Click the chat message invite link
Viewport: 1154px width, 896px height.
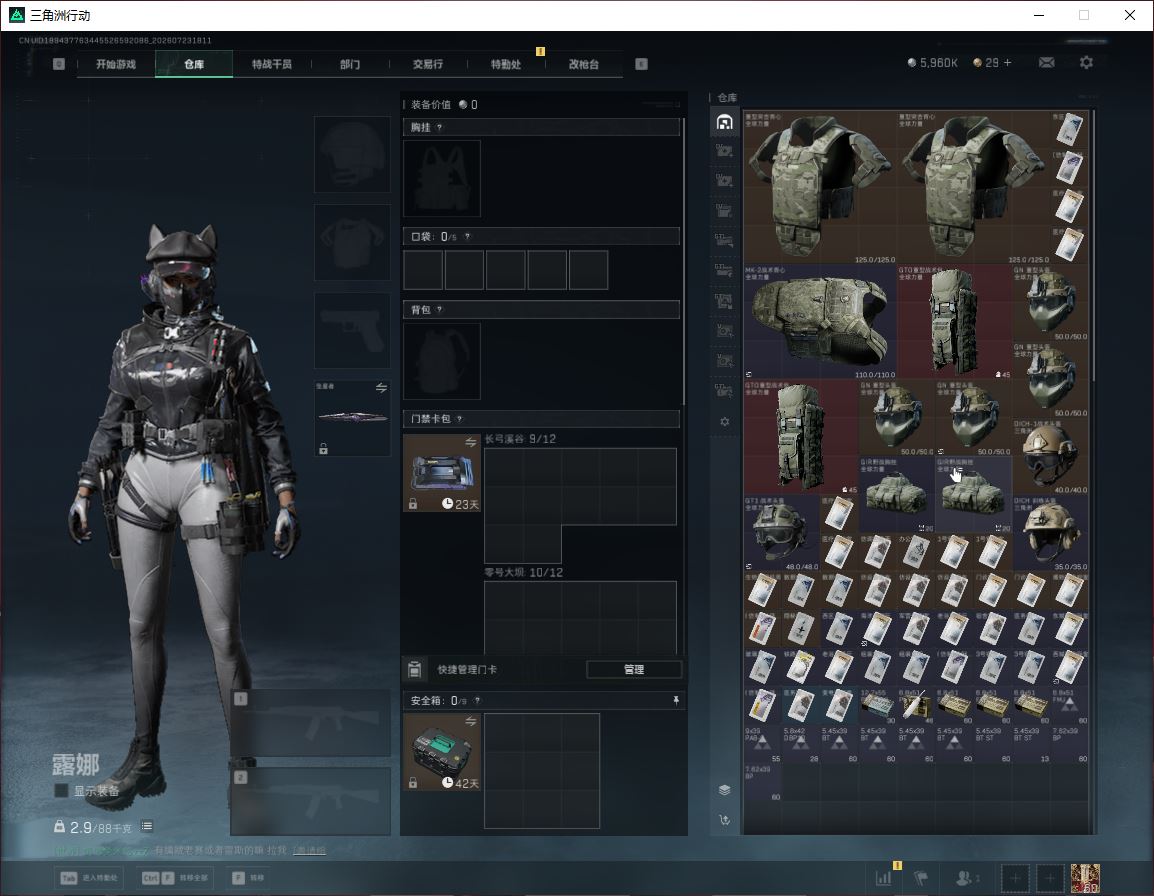[309, 850]
